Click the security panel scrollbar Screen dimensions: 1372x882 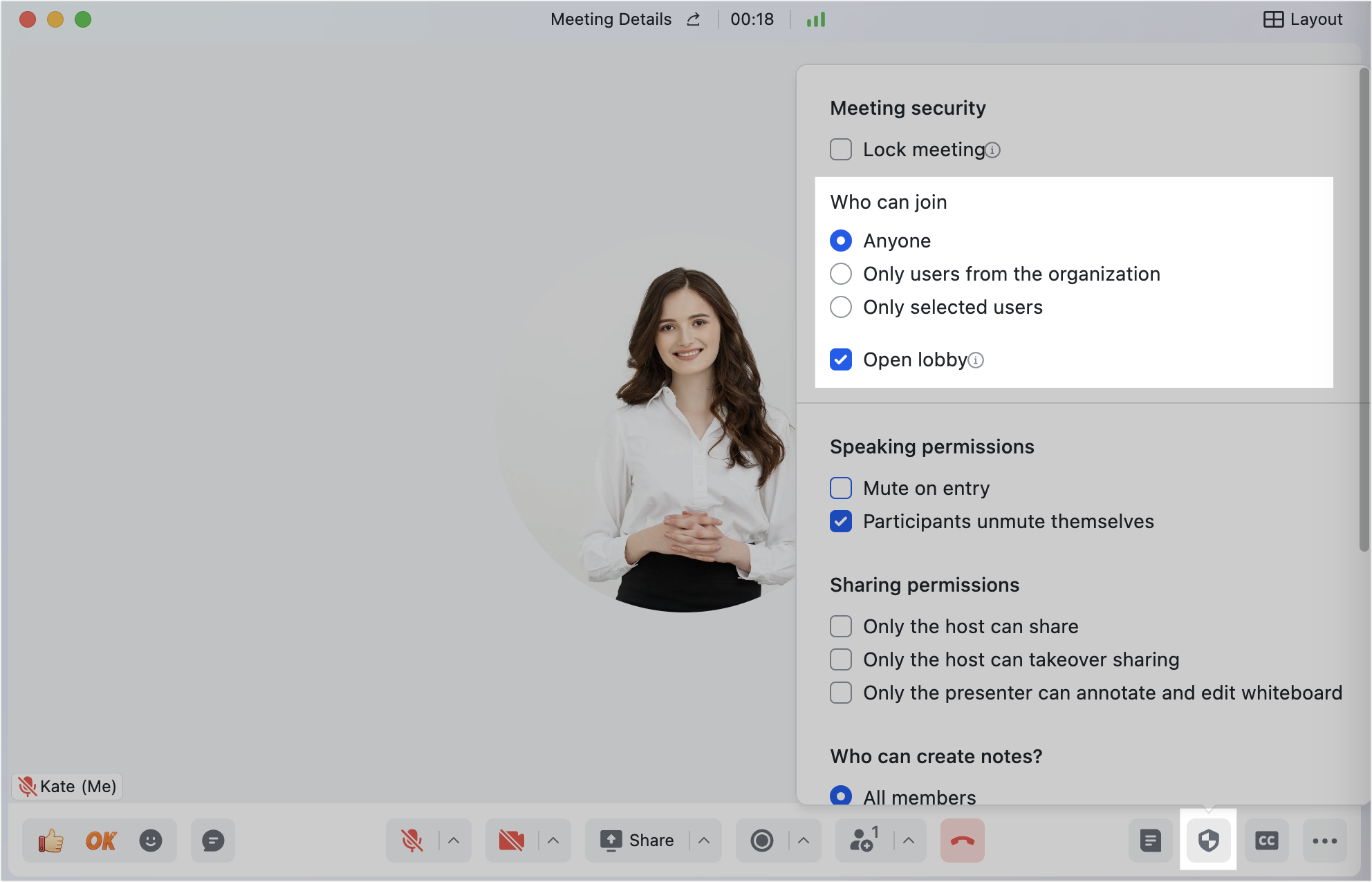pos(1364,311)
